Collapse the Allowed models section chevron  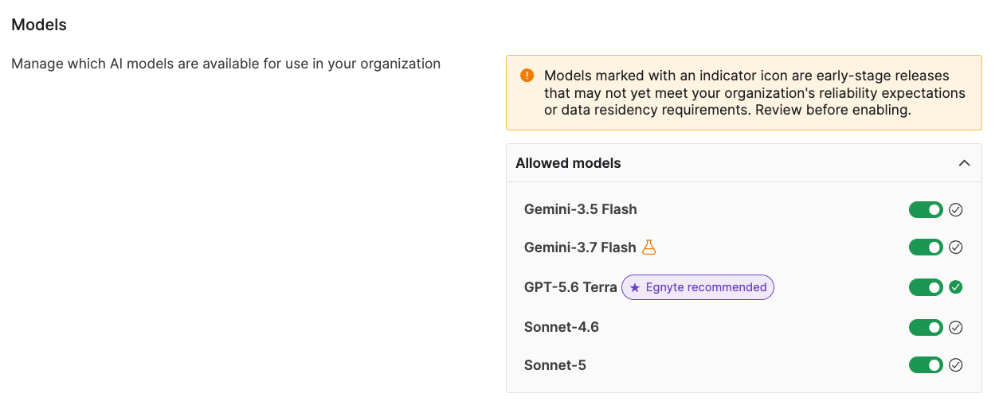tap(964, 163)
